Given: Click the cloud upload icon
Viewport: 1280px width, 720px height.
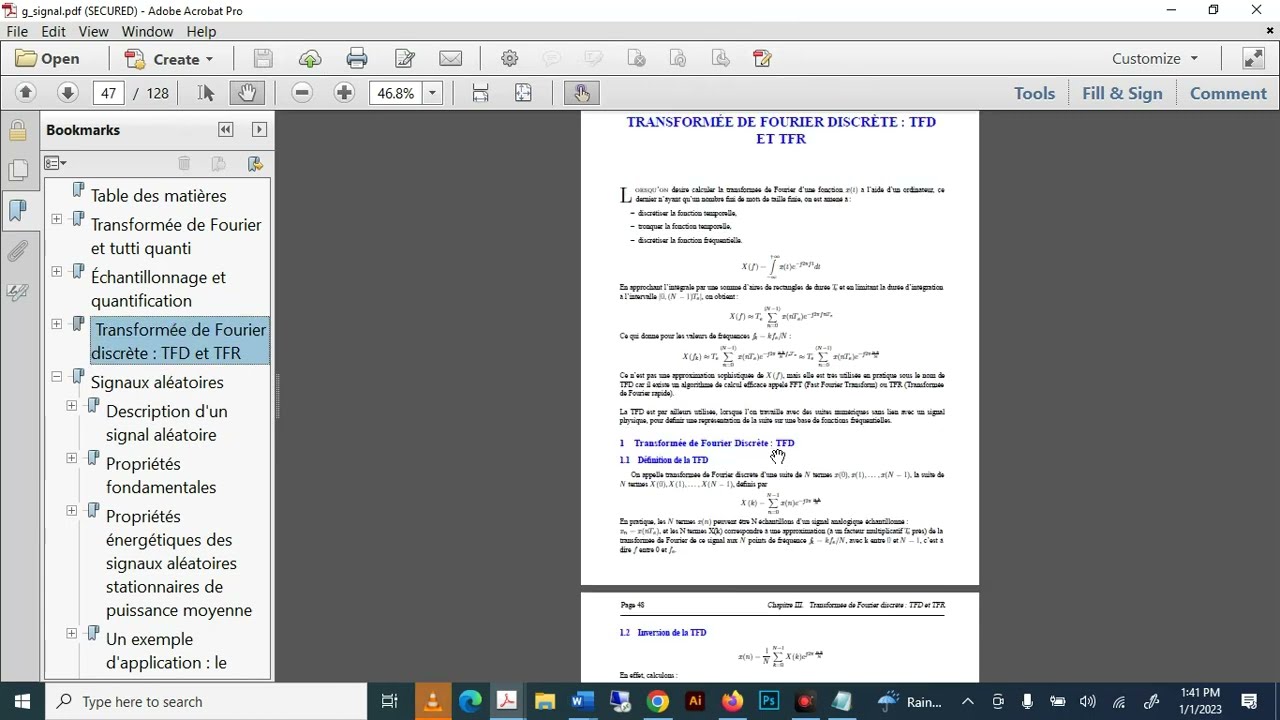Looking at the screenshot, I should pyautogui.click(x=310, y=59).
